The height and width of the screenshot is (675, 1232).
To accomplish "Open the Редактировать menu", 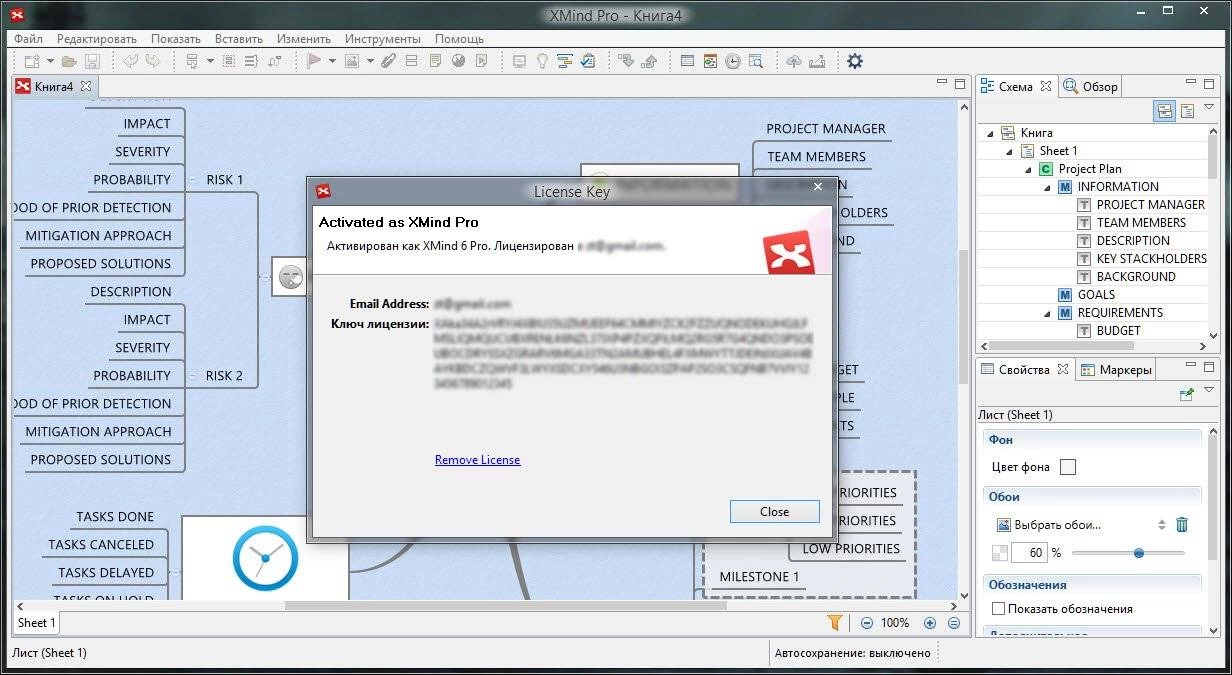I will tap(97, 39).
